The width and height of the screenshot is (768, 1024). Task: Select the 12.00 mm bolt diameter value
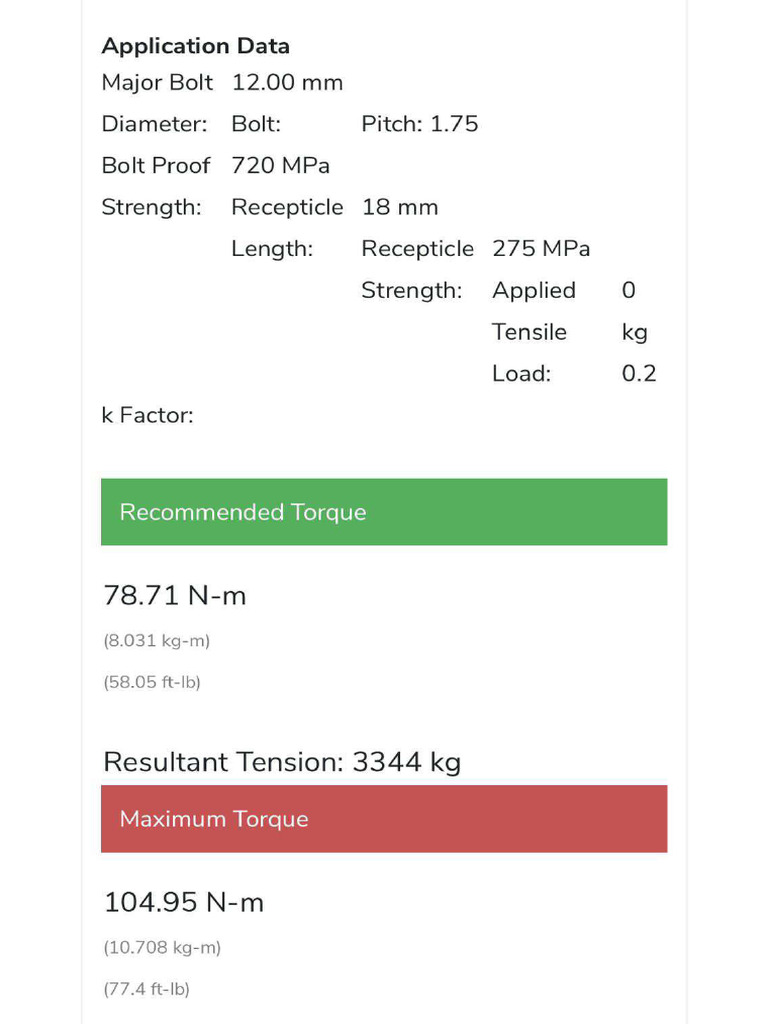click(x=287, y=83)
